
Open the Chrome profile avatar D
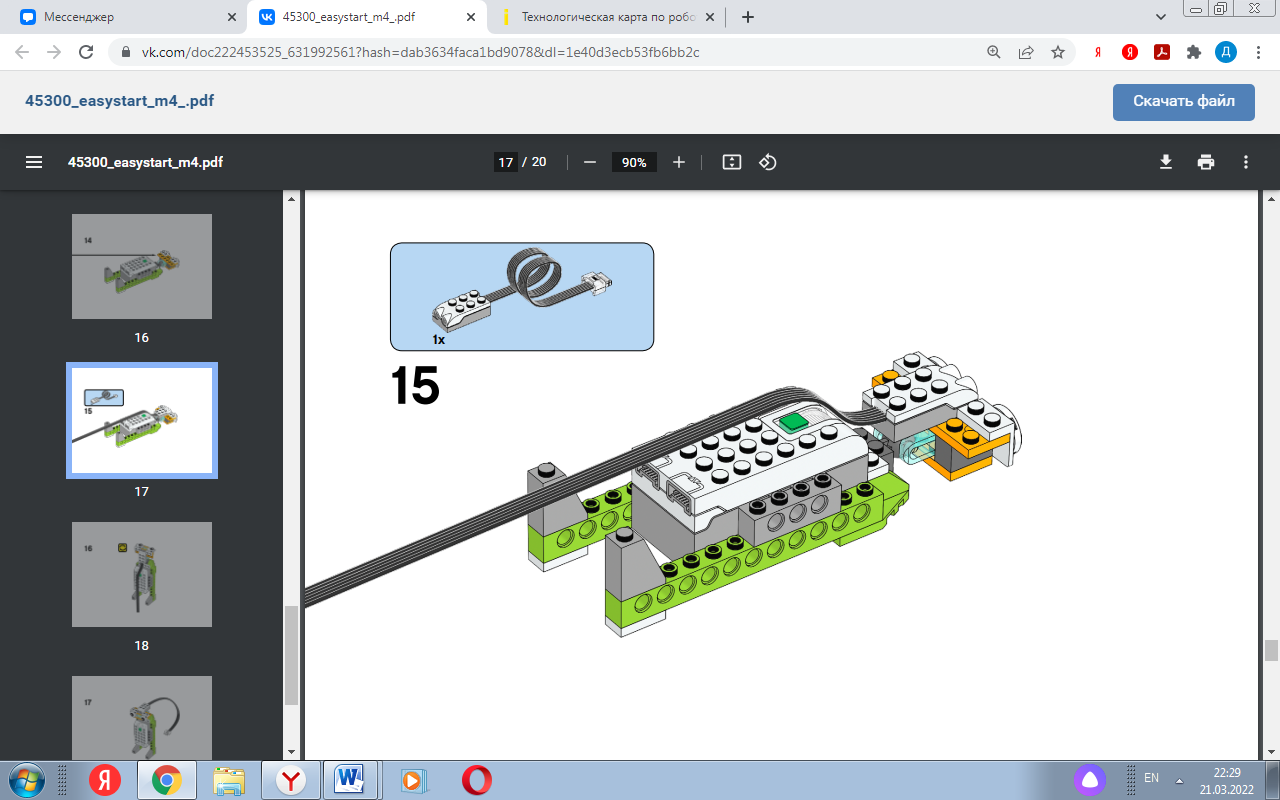click(x=1226, y=52)
